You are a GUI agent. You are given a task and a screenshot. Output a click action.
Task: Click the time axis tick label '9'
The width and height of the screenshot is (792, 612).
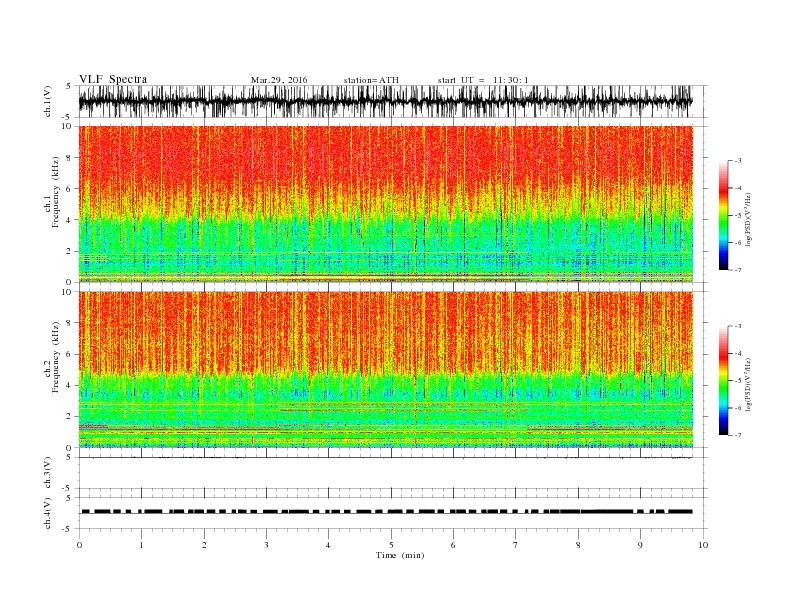click(x=640, y=545)
